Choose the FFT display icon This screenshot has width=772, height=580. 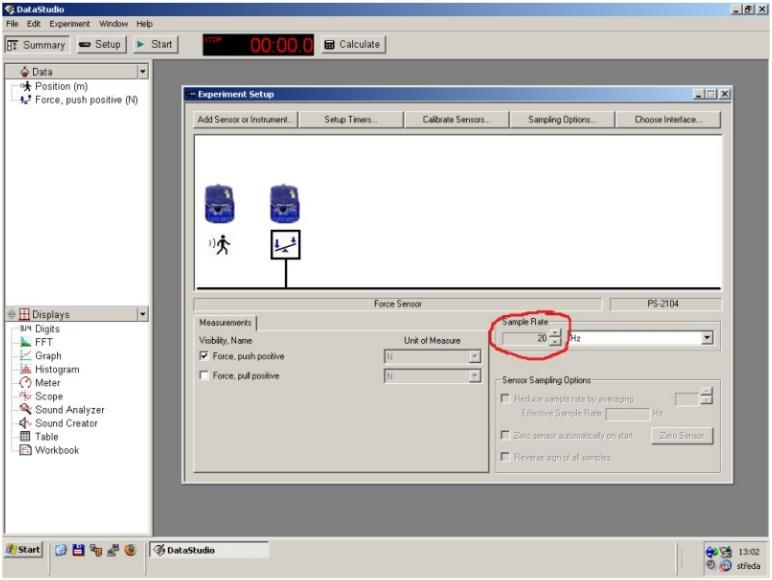coord(25,342)
